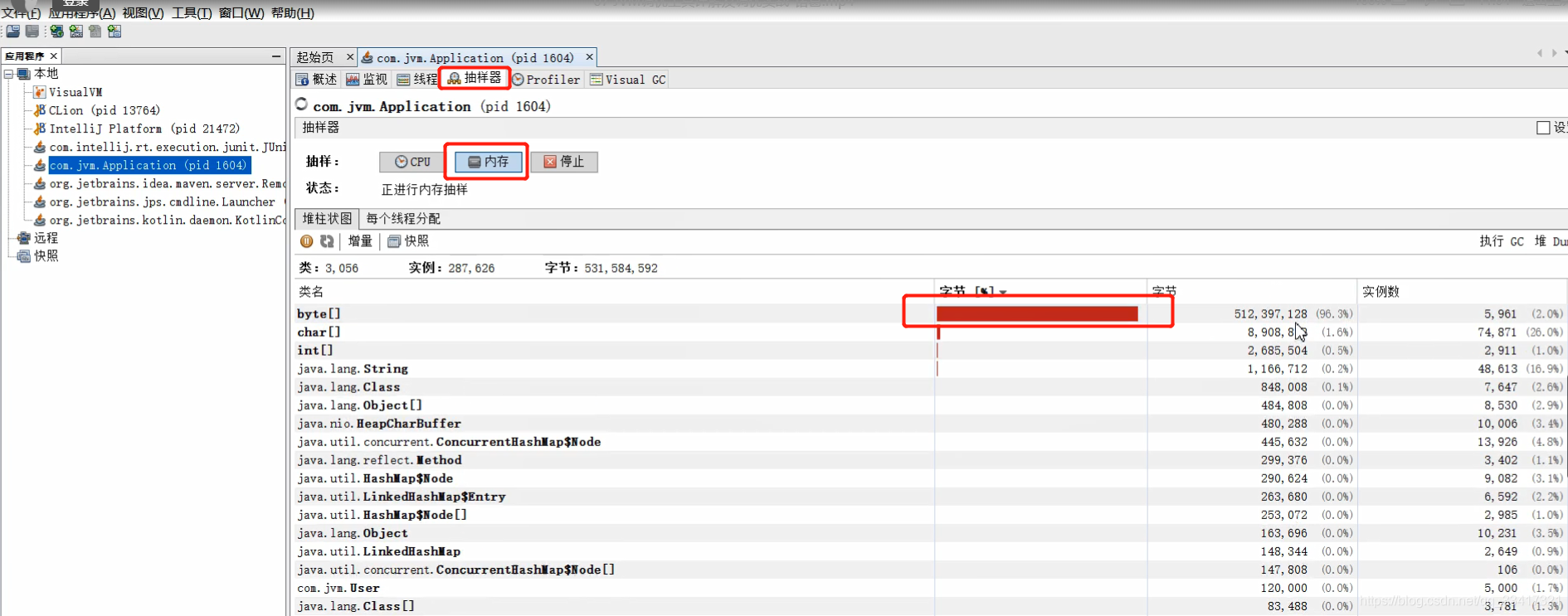
Task: Click the Add JMX connection toolbar icon
Action: [x=75, y=32]
